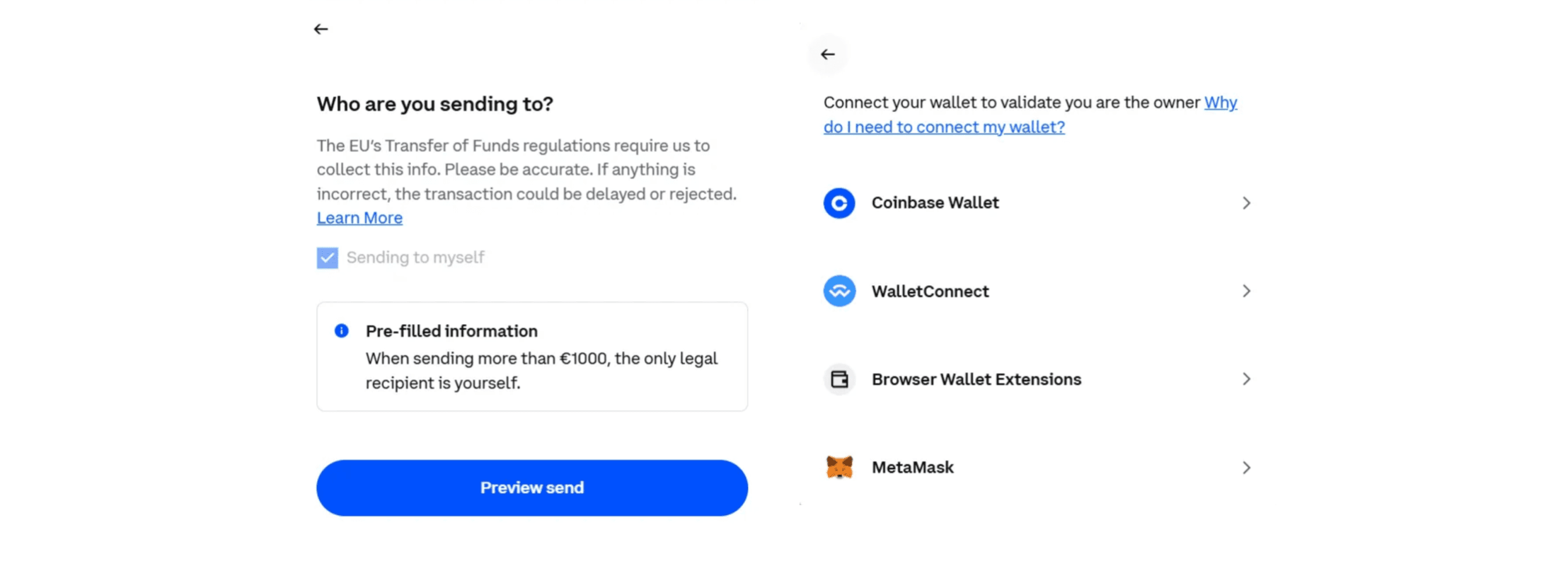Expand the Coinbase Wallet chevron
1568x583 pixels.
pos(1247,203)
